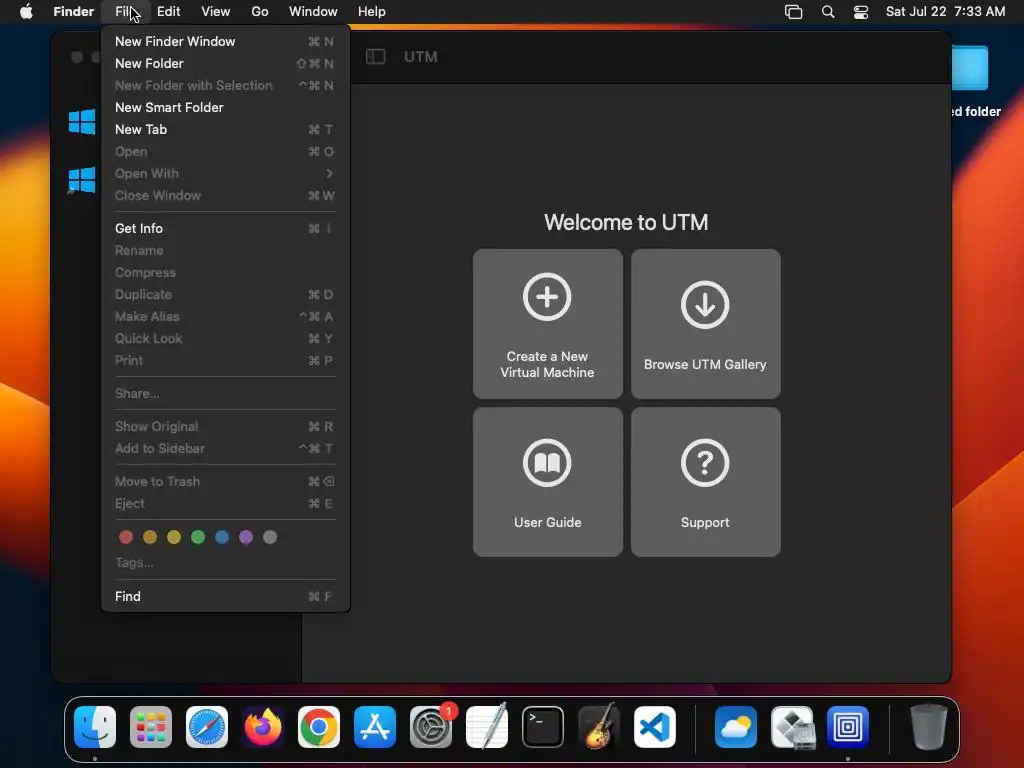Open Launchpad from the Dock
This screenshot has height=768, width=1024.
click(151, 727)
